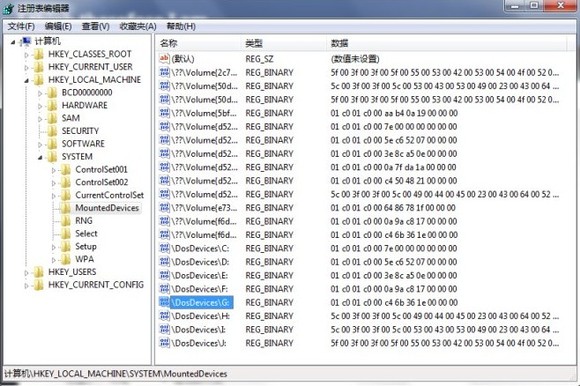Select the SECURITY folder icon
580x386 pixels.
(52, 131)
